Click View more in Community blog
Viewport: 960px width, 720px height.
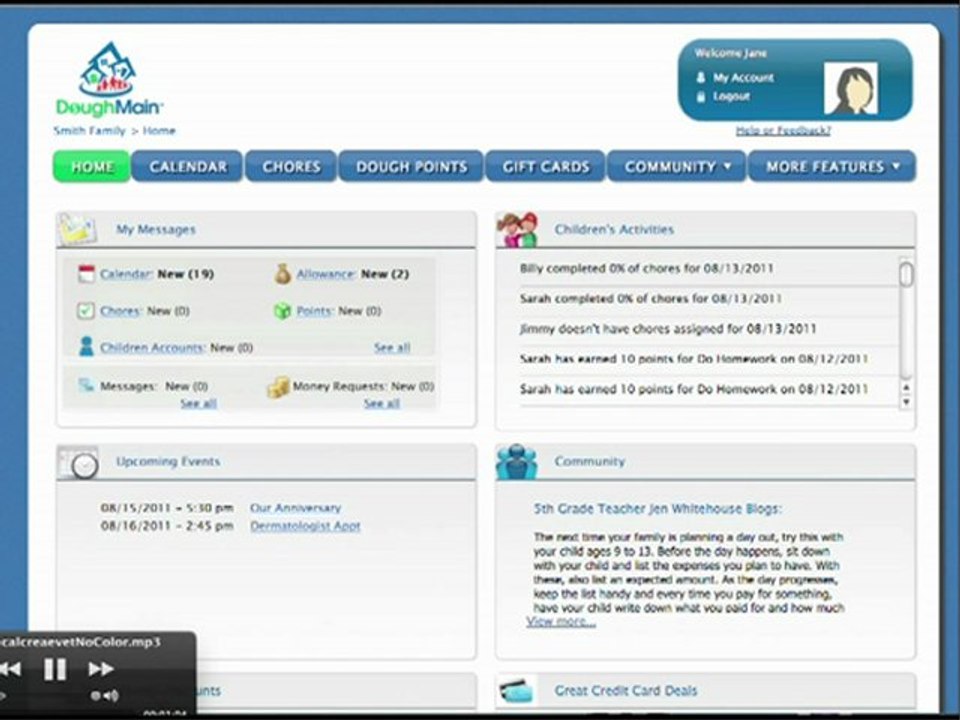coord(561,622)
